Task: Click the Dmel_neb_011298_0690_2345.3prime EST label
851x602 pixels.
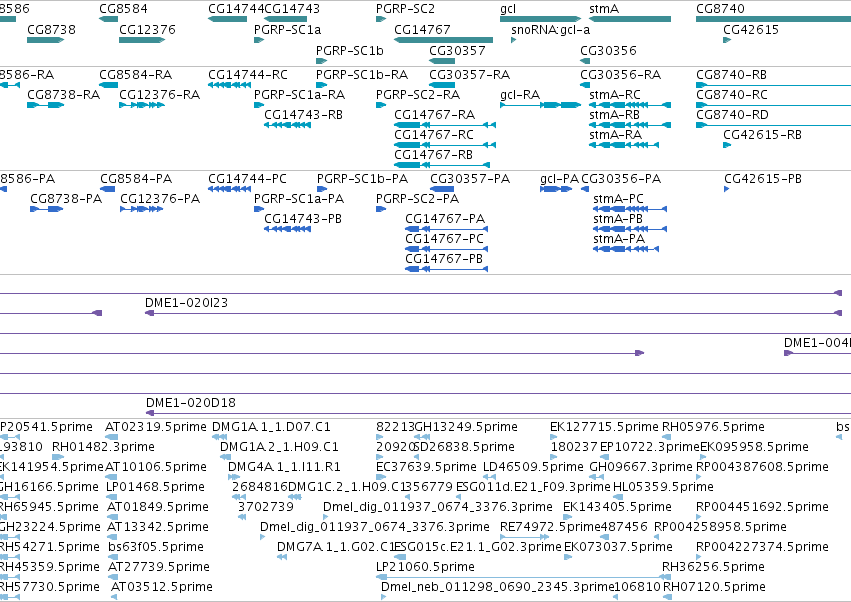Action: [498, 588]
